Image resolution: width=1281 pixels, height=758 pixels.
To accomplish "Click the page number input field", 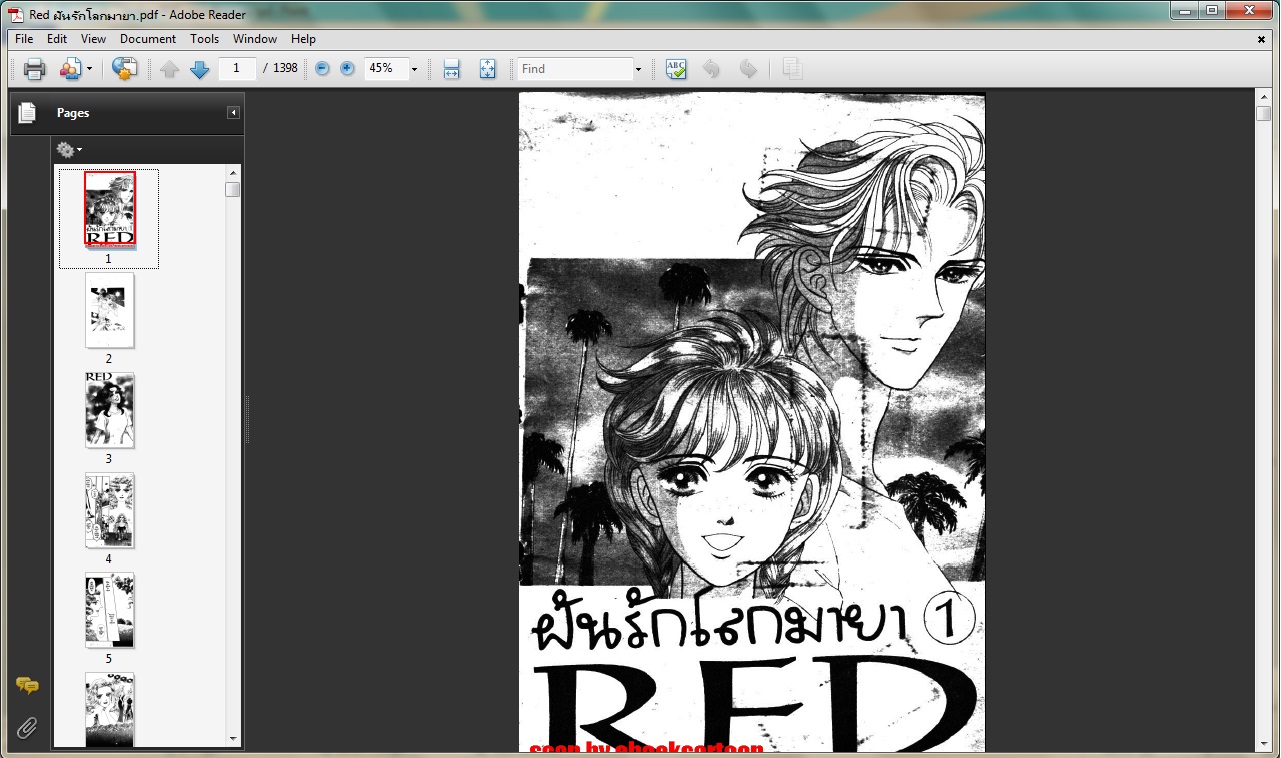I will [236, 68].
